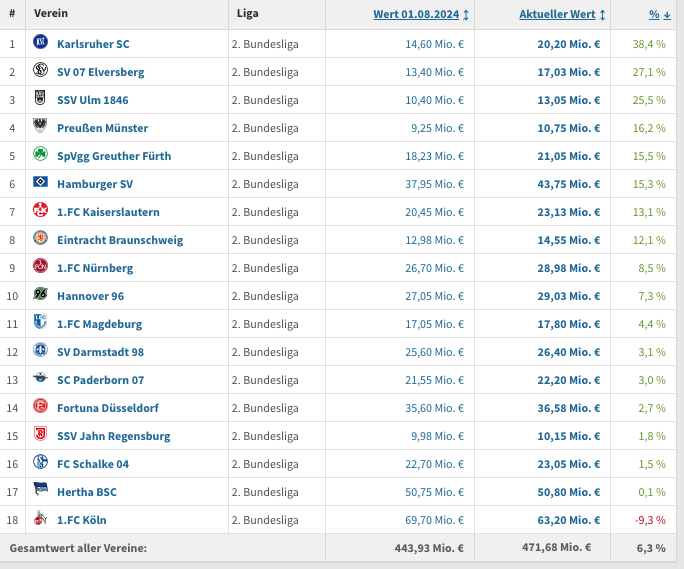Screen dimensions: 684x569
Task: Click the Liga column header
Action: 247,14
